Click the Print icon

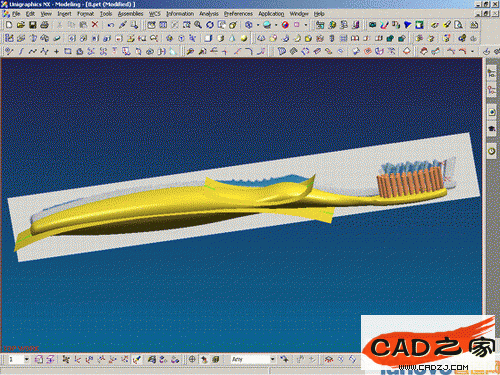44,25
